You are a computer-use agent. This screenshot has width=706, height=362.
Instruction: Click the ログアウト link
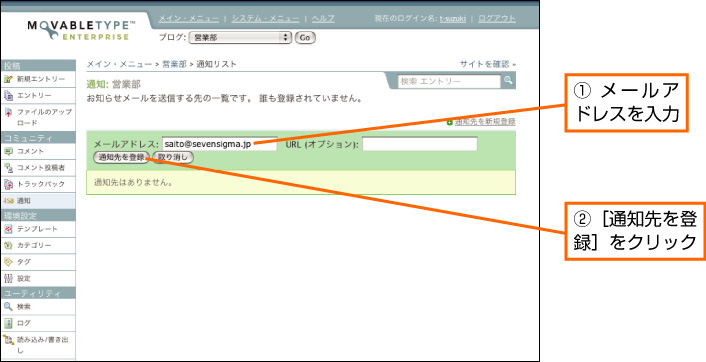pyautogui.click(x=497, y=18)
